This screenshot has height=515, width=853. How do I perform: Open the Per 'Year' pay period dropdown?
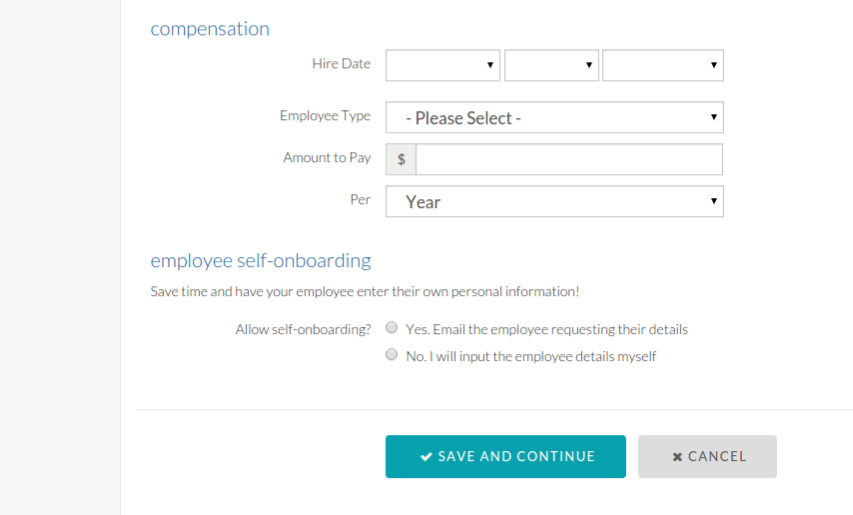pos(554,201)
